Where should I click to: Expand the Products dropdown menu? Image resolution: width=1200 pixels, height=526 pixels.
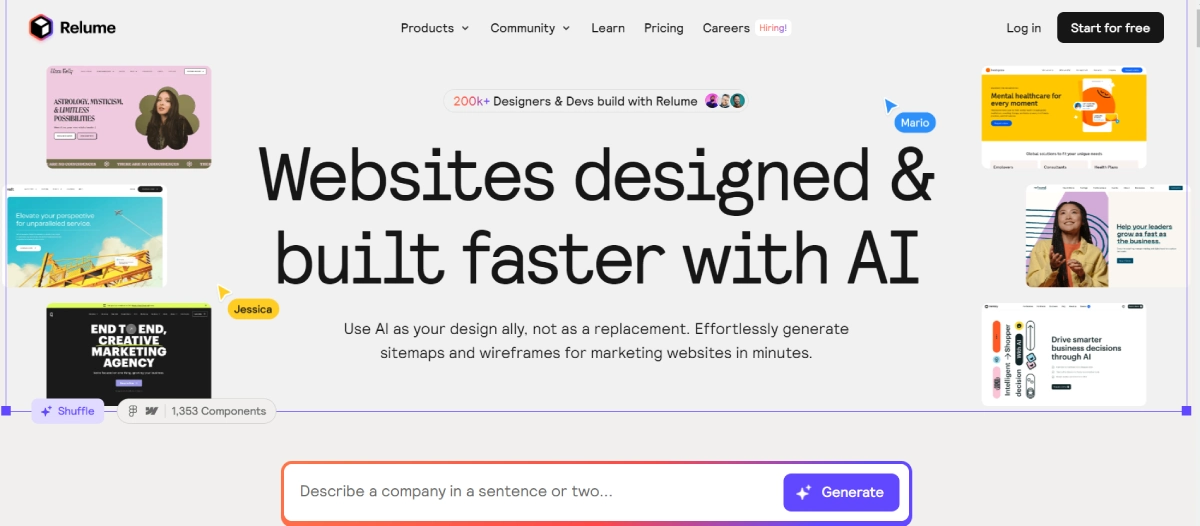point(434,28)
